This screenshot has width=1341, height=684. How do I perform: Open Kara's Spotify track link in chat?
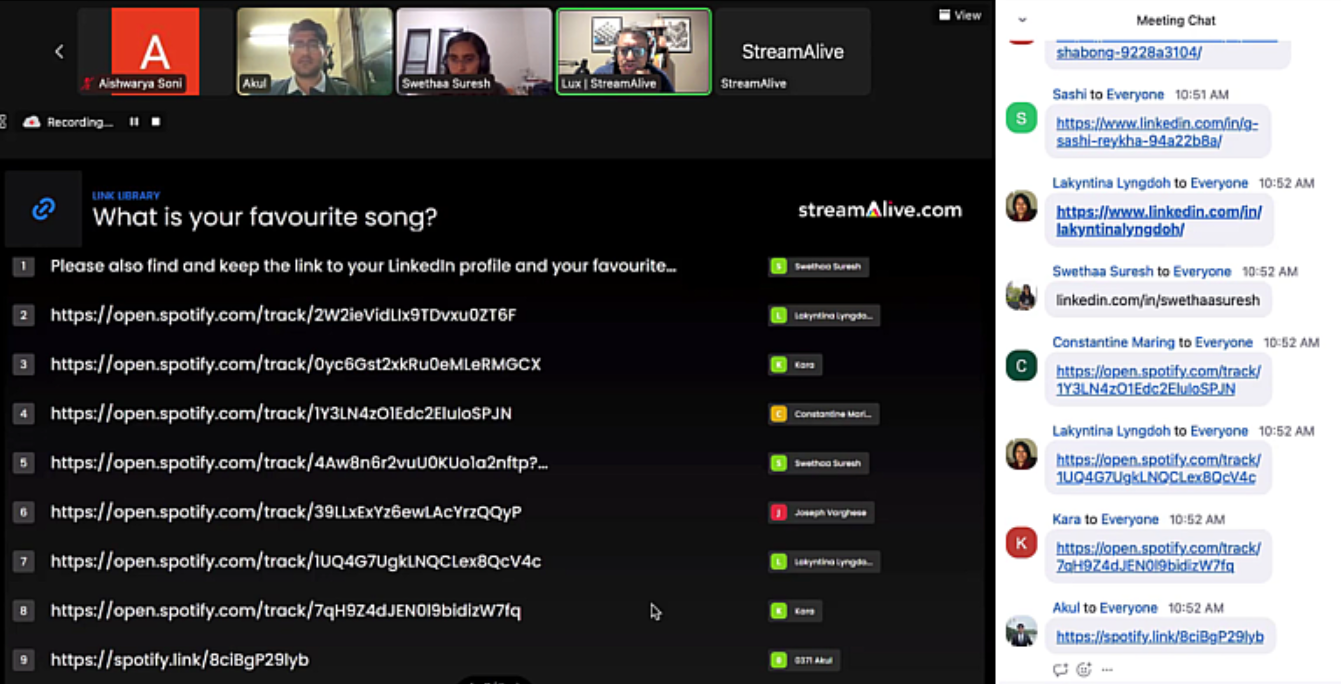[x=1158, y=557]
